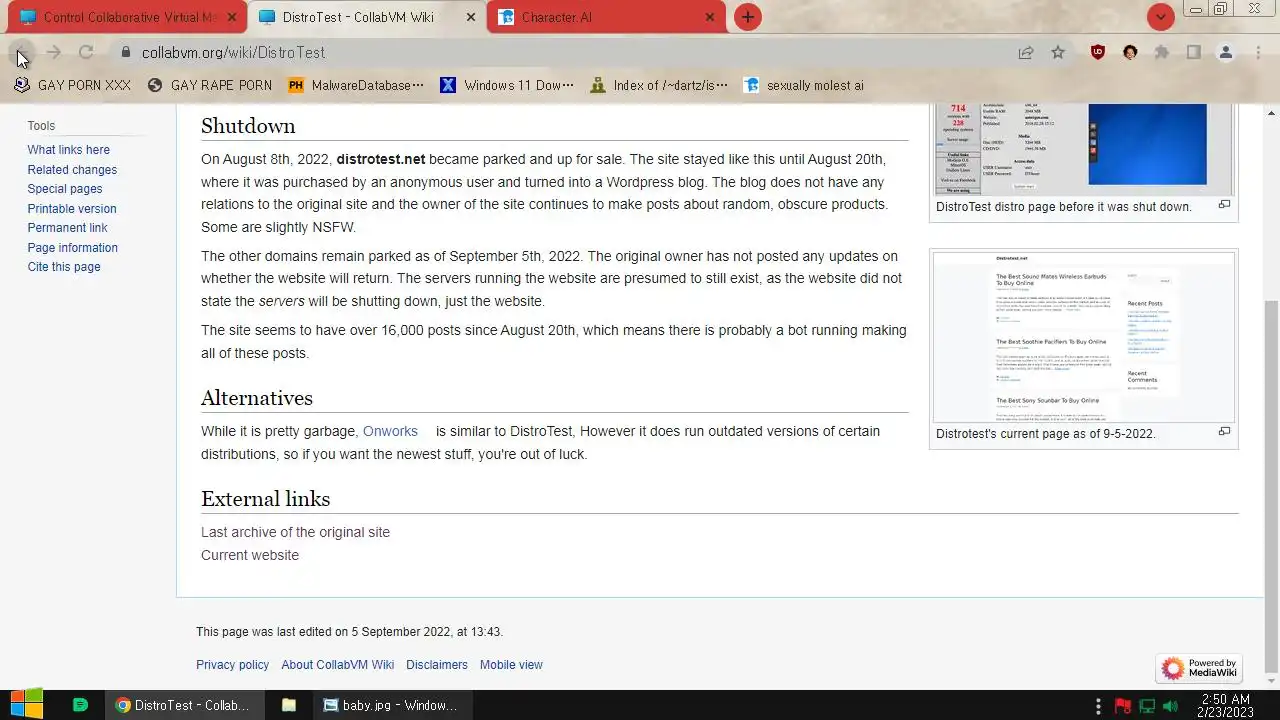Open the Printable version link

tap(72, 209)
